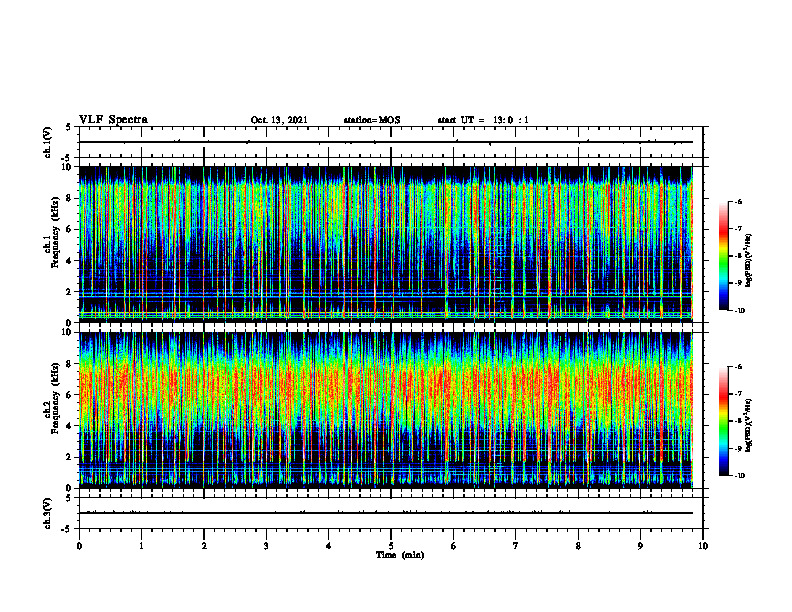Viewport: 792px width, 612px height.
Task: Click time axis tick label "7"
Action: coord(516,546)
